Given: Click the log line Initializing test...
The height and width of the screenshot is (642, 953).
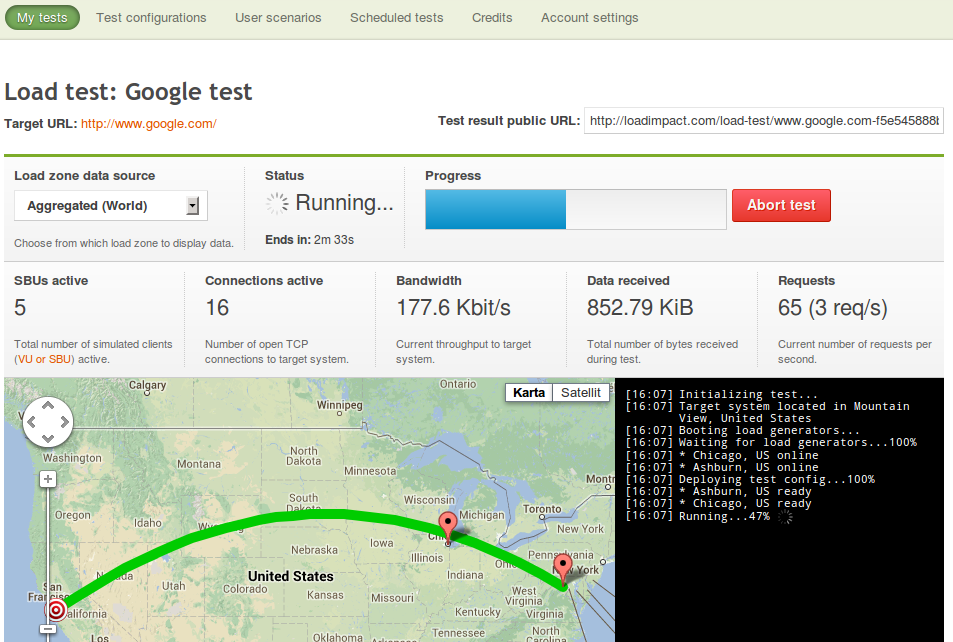Looking at the screenshot, I should (721, 394).
